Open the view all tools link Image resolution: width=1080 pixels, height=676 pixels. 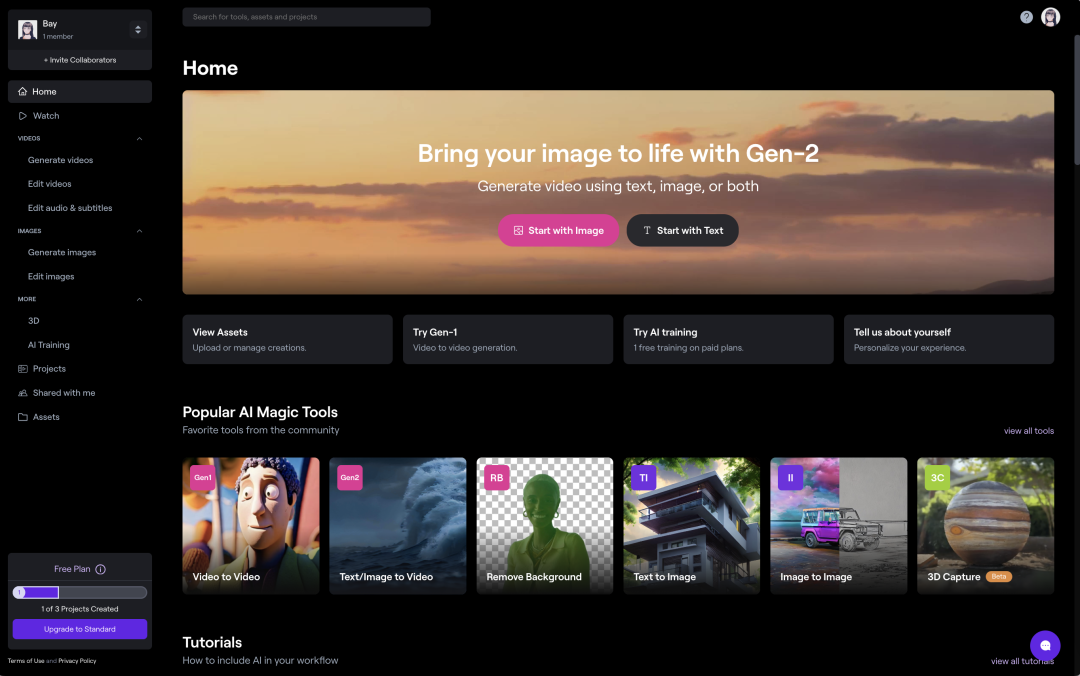coord(1028,431)
